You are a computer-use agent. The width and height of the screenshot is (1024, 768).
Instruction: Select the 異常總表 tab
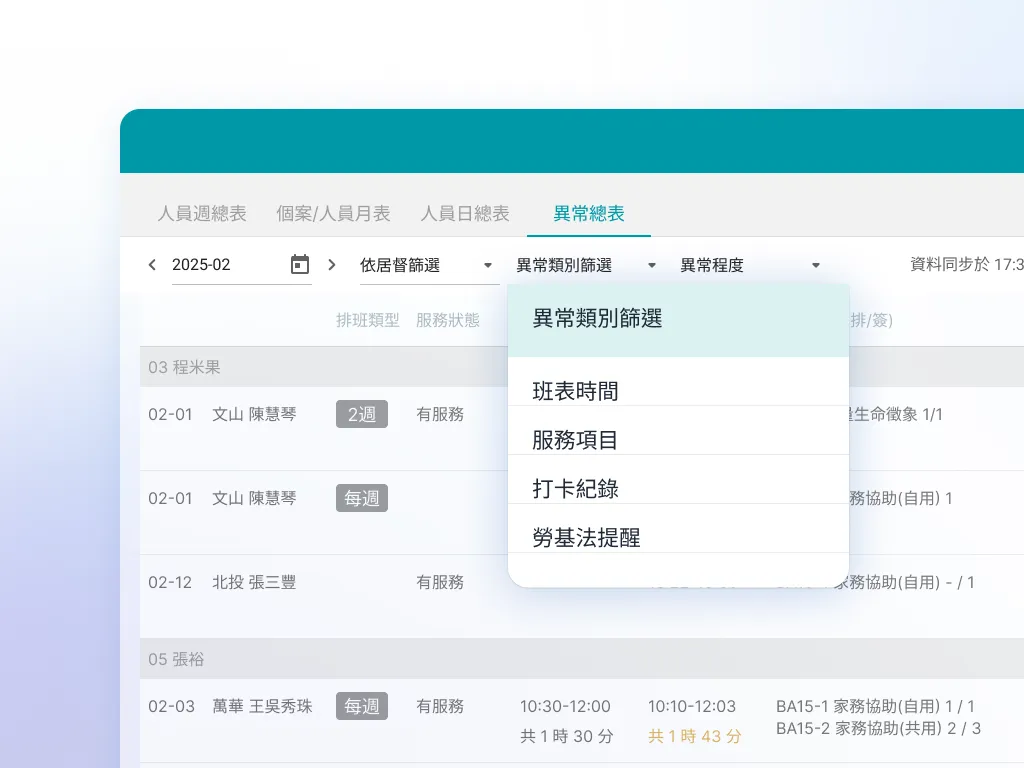click(x=588, y=214)
